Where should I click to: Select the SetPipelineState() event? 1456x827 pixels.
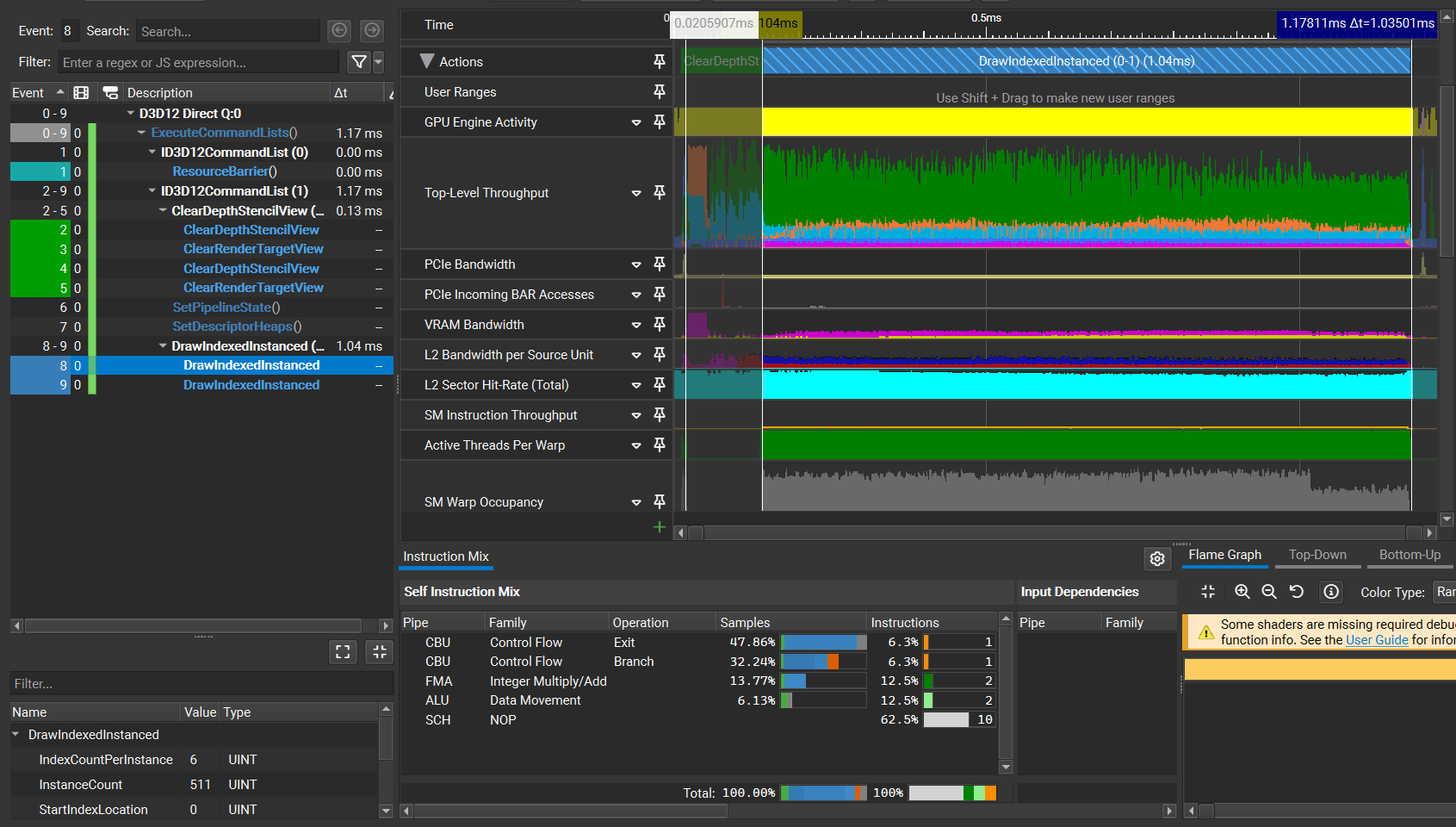pos(226,307)
